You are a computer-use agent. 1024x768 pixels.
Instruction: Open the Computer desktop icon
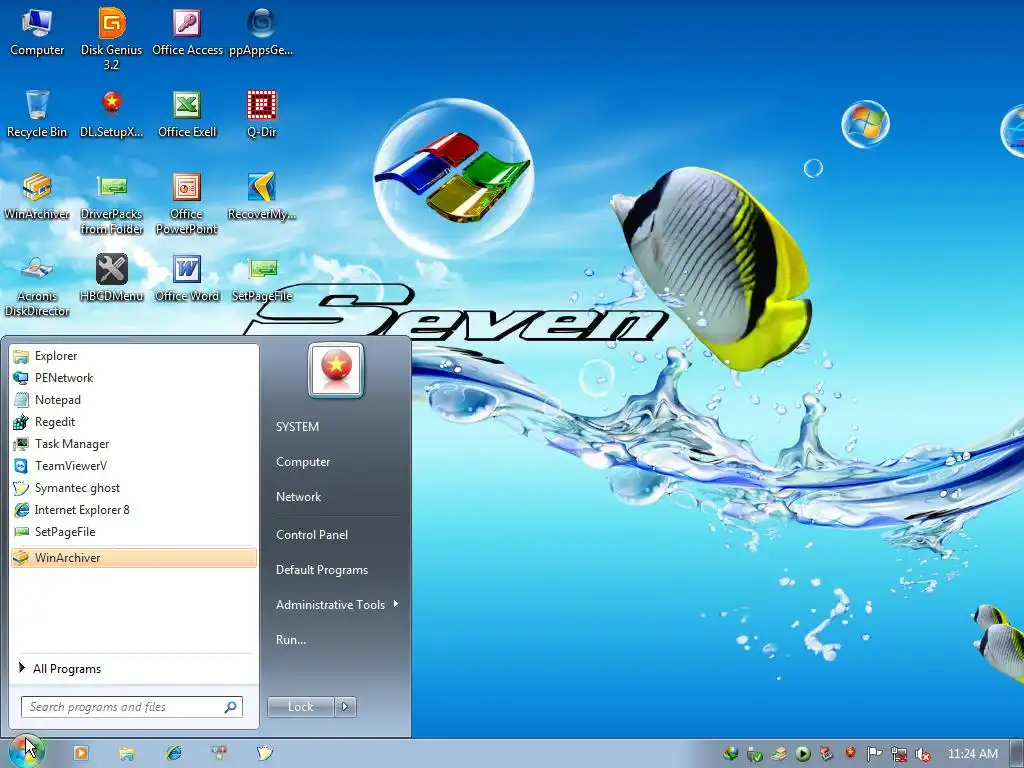[37, 33]
